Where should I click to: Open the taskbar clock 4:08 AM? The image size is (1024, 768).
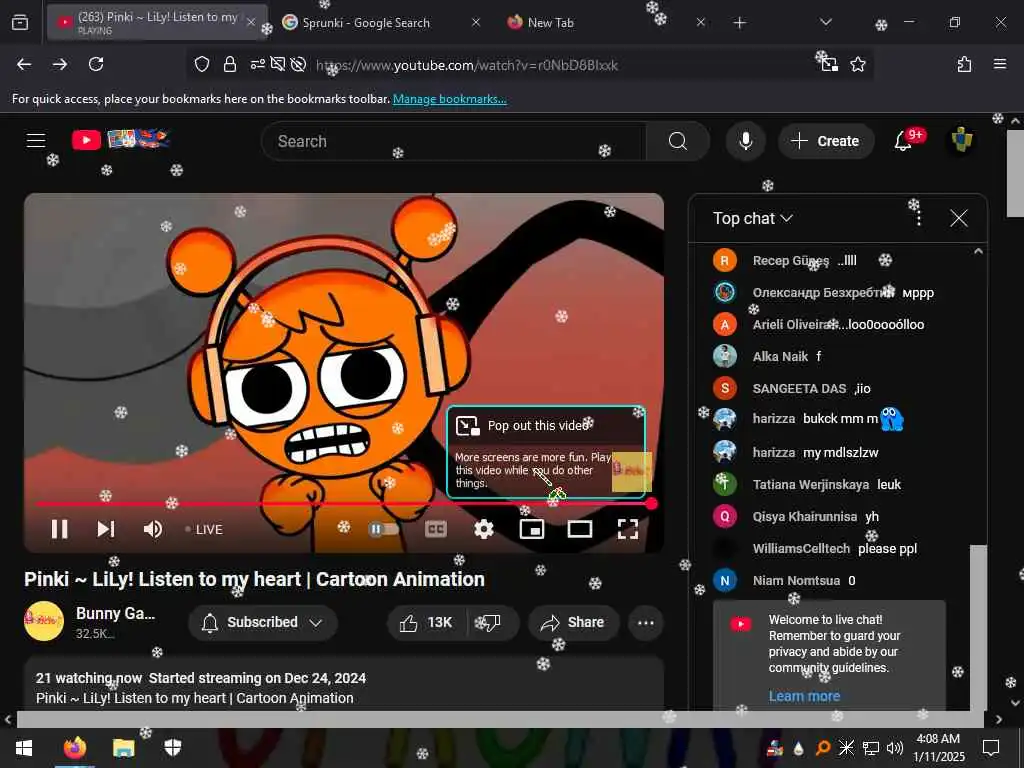938,748
